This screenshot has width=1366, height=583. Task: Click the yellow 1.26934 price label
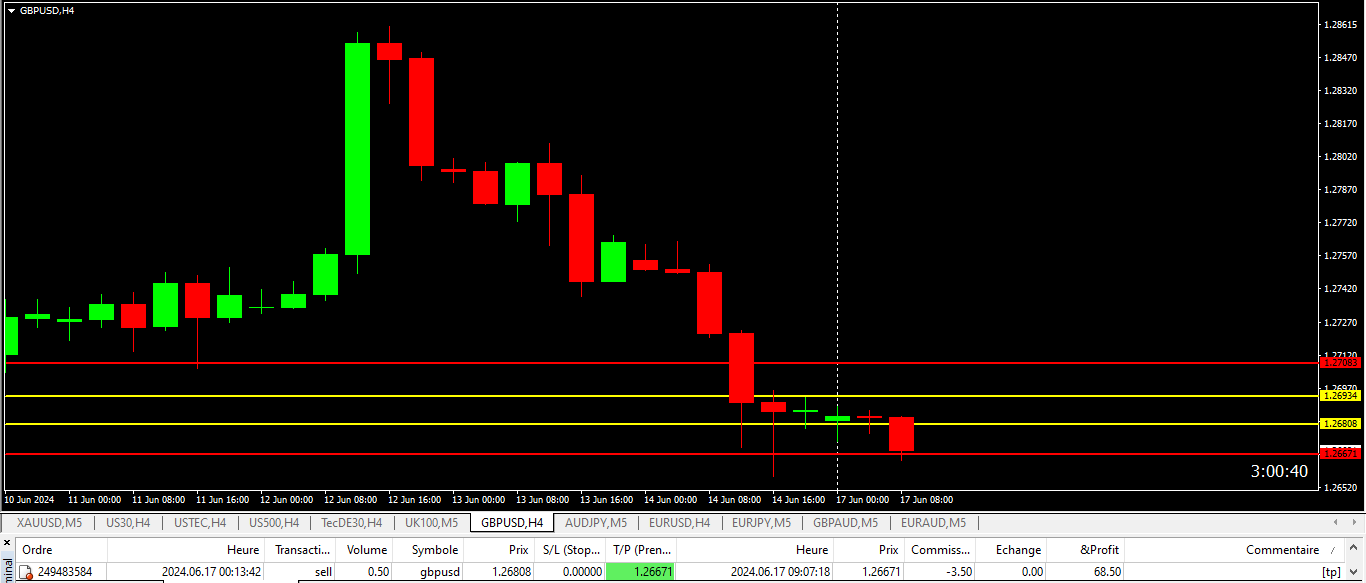click(1341, 396)
